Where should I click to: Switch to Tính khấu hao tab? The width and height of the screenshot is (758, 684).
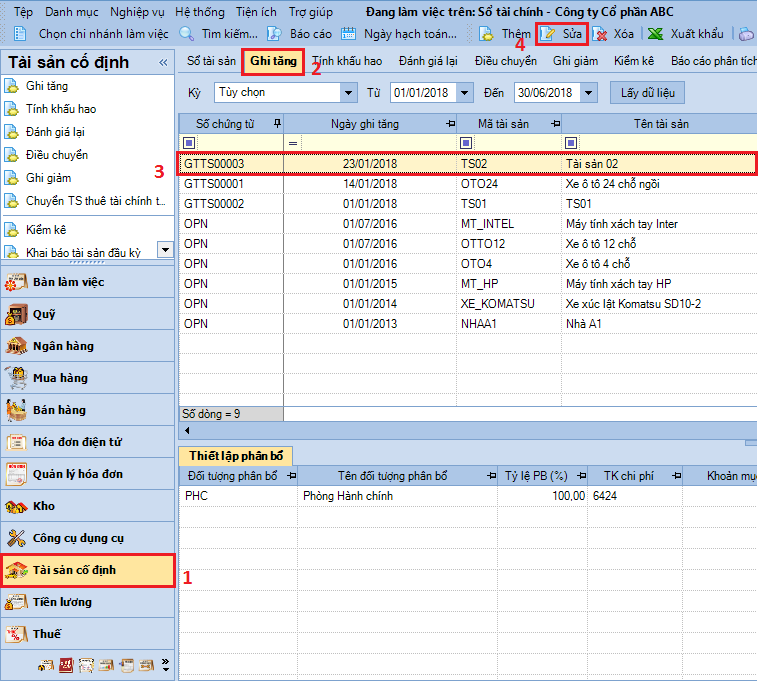coord(347,61)
